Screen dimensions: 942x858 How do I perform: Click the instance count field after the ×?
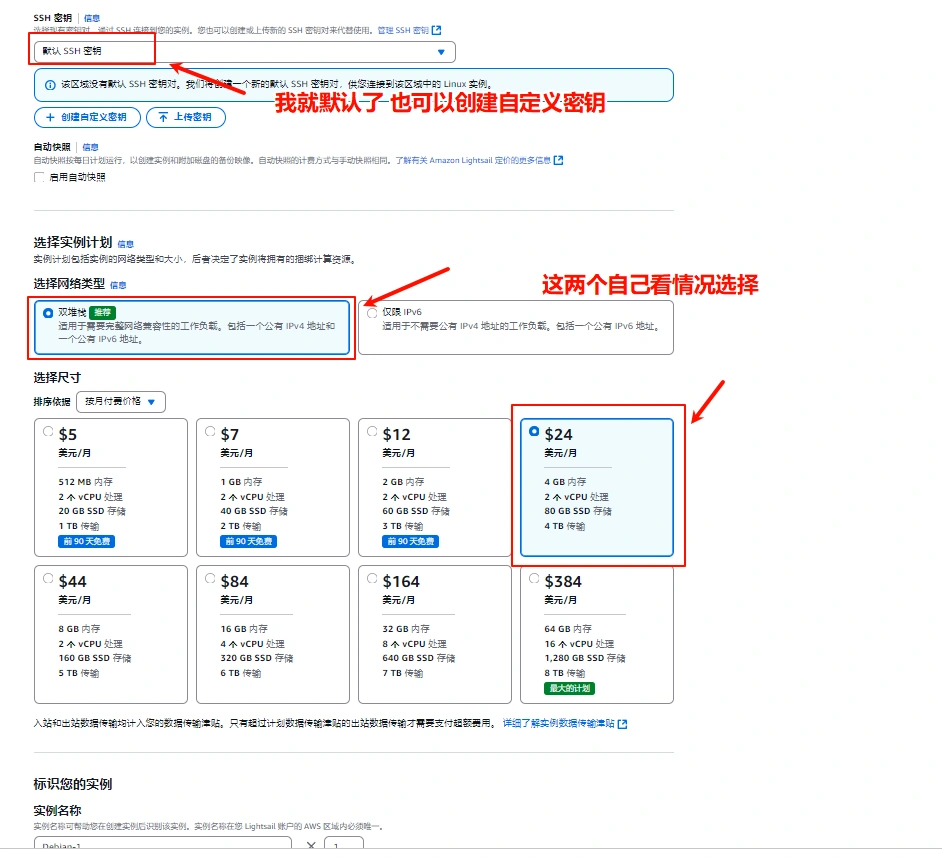point(343,845)
